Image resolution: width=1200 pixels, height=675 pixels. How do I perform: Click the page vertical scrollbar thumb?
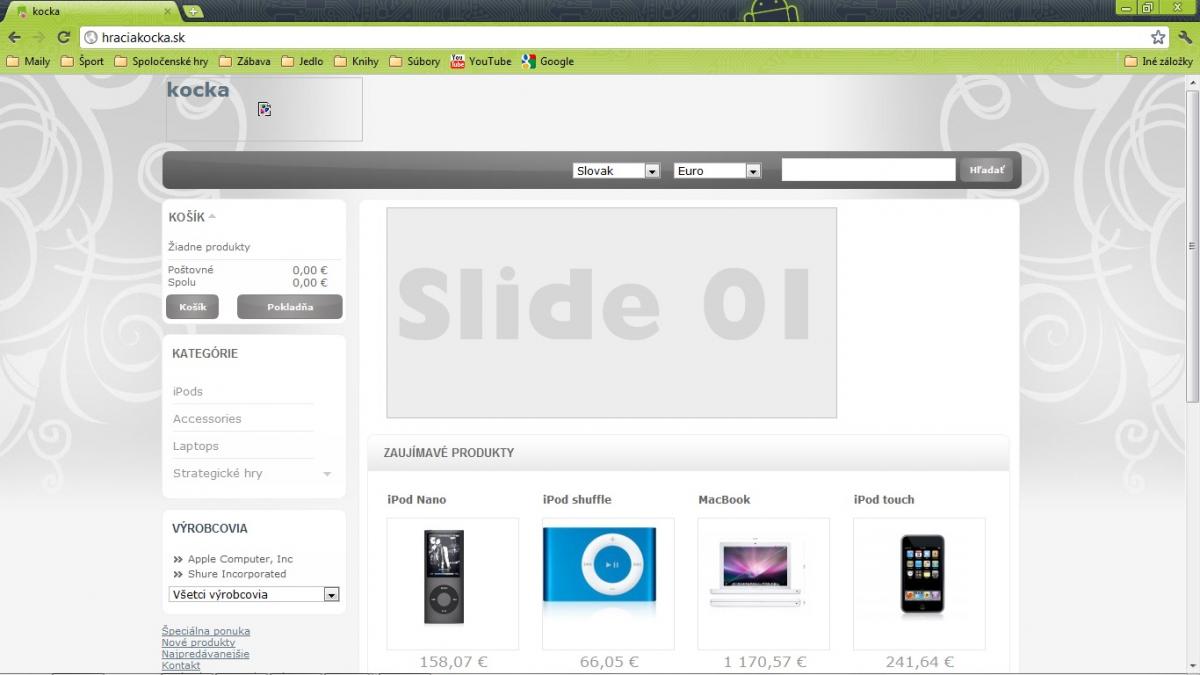tap(1192, 246)
